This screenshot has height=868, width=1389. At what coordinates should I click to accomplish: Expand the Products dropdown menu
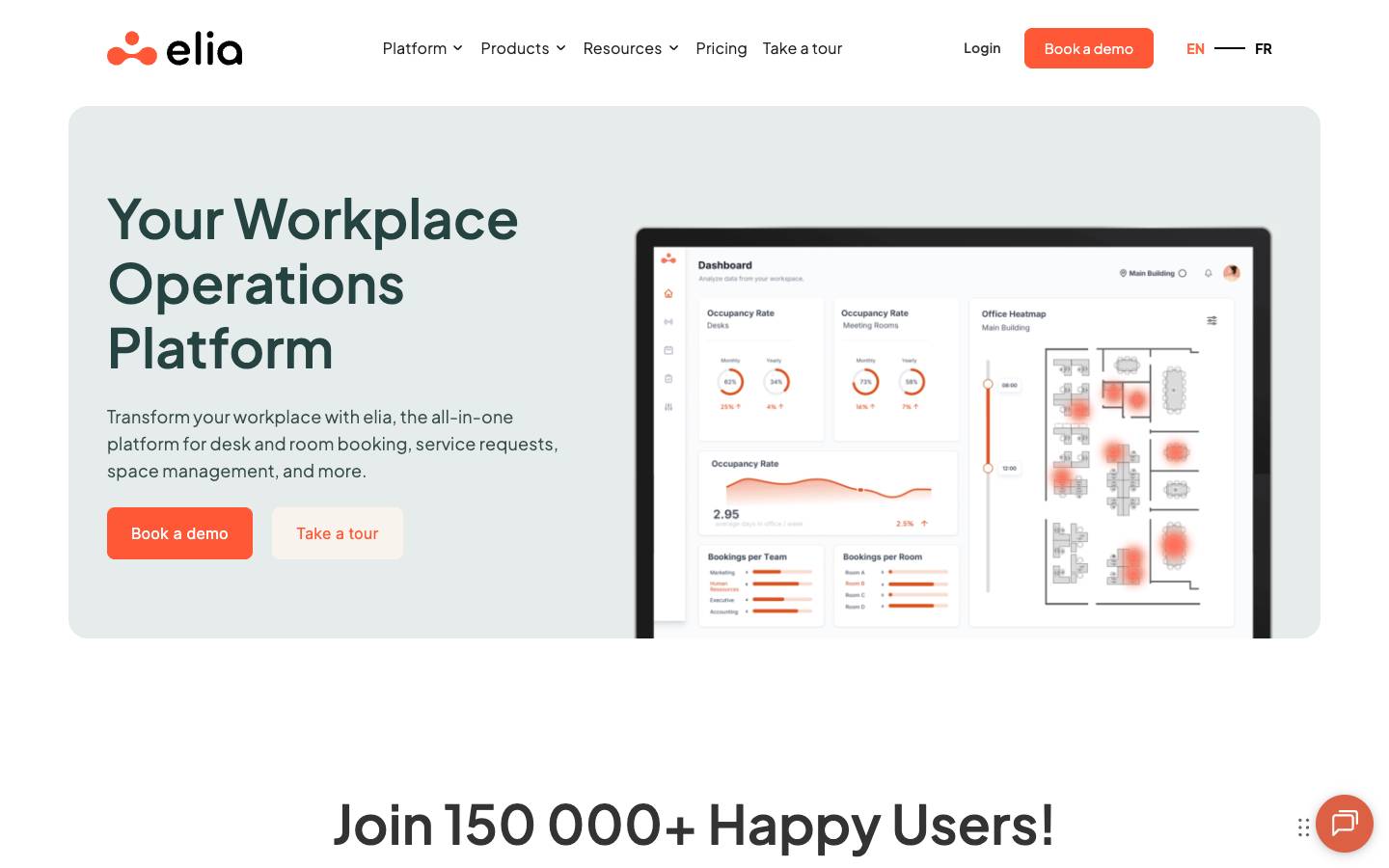click(x=523, y=48)
